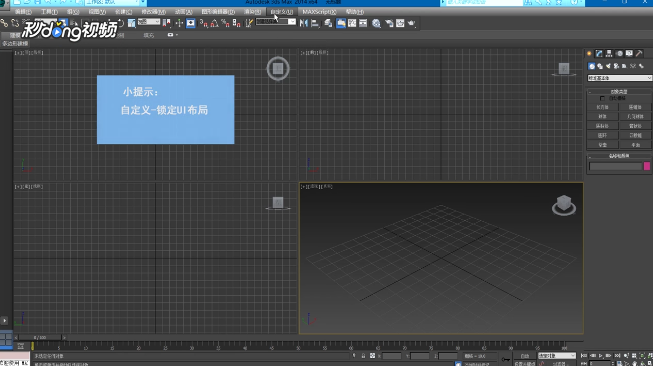Click the Cone (圆锥体) primitive button

635,107
